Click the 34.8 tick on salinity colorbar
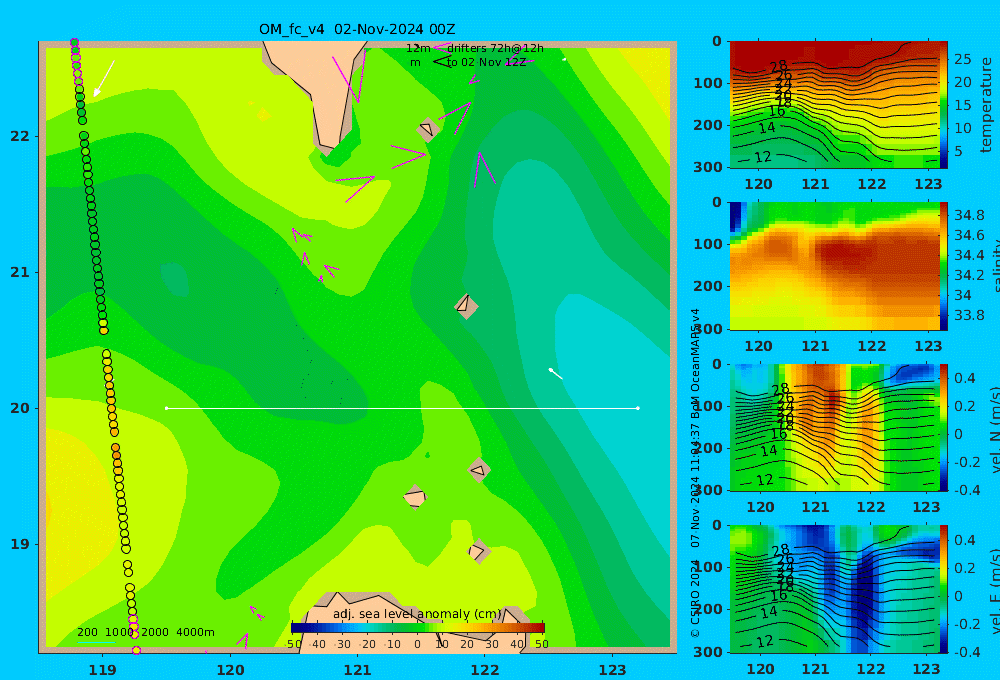1000x680 pixels. click(x=969, y=215)
